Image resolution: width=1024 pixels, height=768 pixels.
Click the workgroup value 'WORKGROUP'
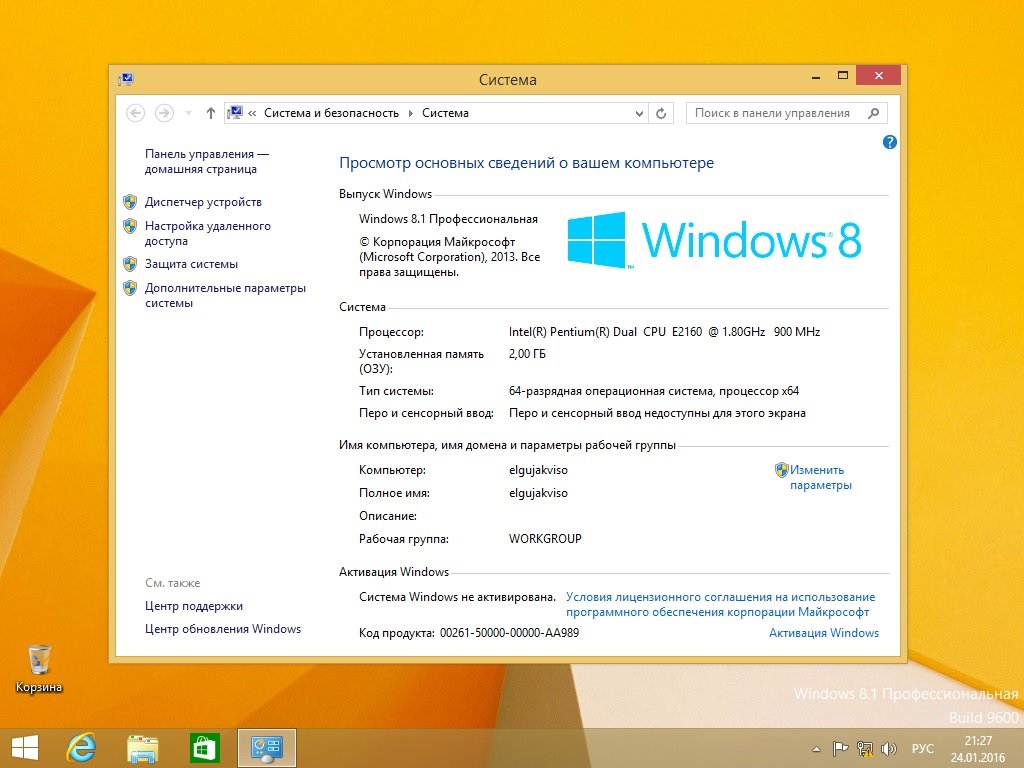[x=545, y=539]
